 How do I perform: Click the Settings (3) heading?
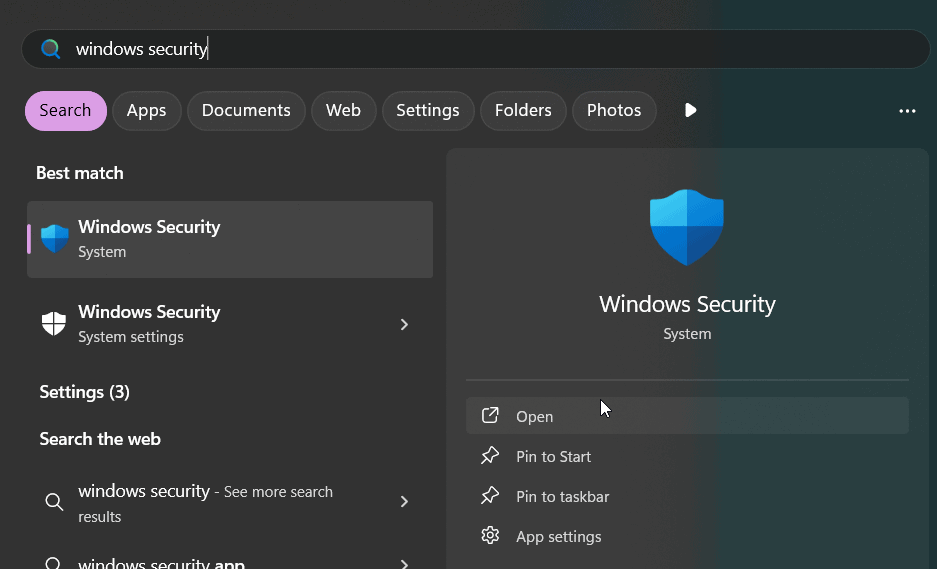(x=84, y=392)
